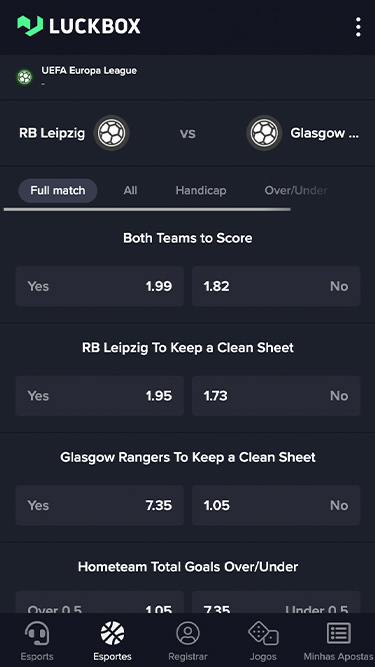Tap the Luckbox logo
This screenshot has width=375, height=667.
click(79, 26)
